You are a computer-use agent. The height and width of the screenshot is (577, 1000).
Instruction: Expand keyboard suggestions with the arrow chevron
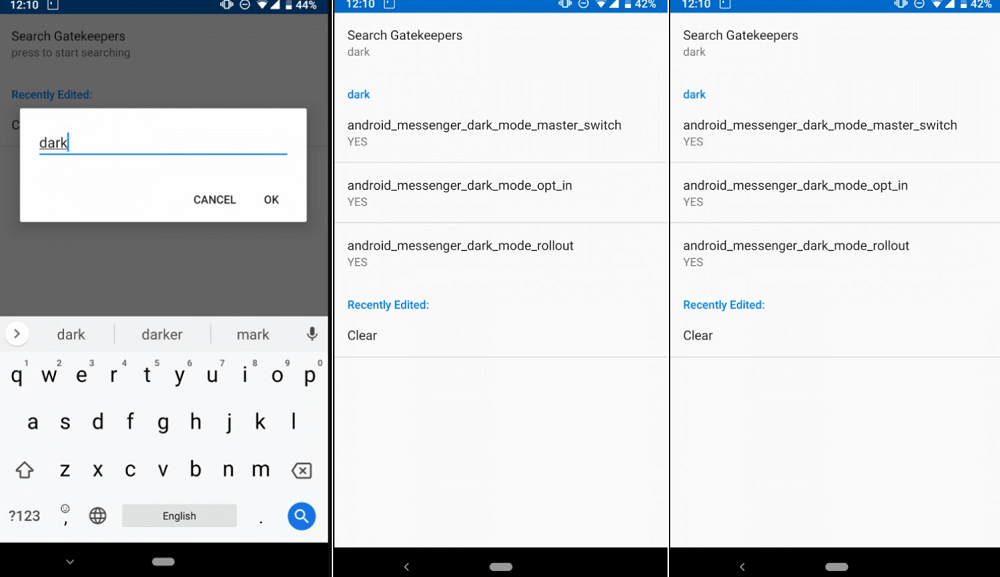pos(17,333)
